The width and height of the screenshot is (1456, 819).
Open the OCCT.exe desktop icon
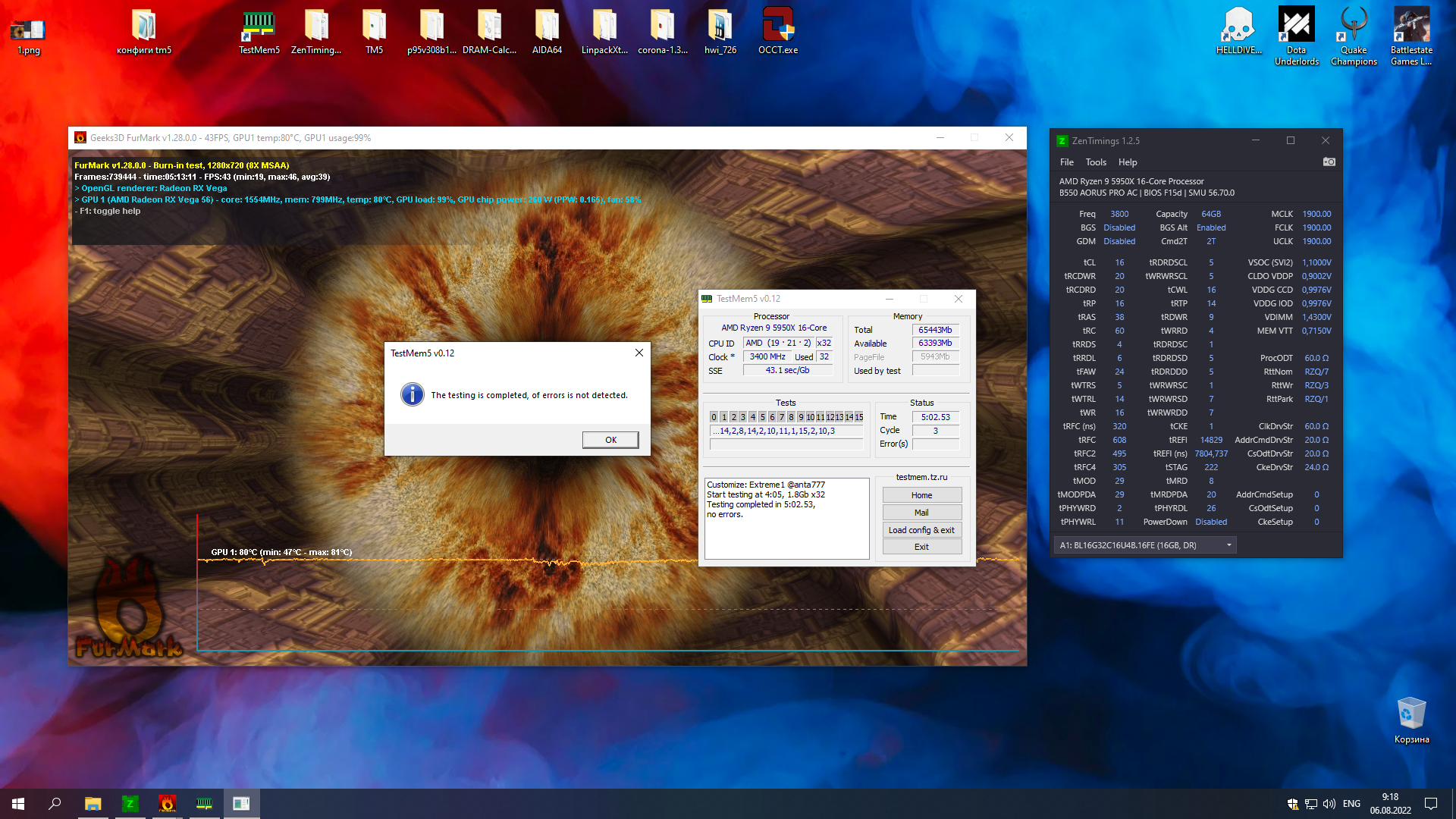coord(777,30)
